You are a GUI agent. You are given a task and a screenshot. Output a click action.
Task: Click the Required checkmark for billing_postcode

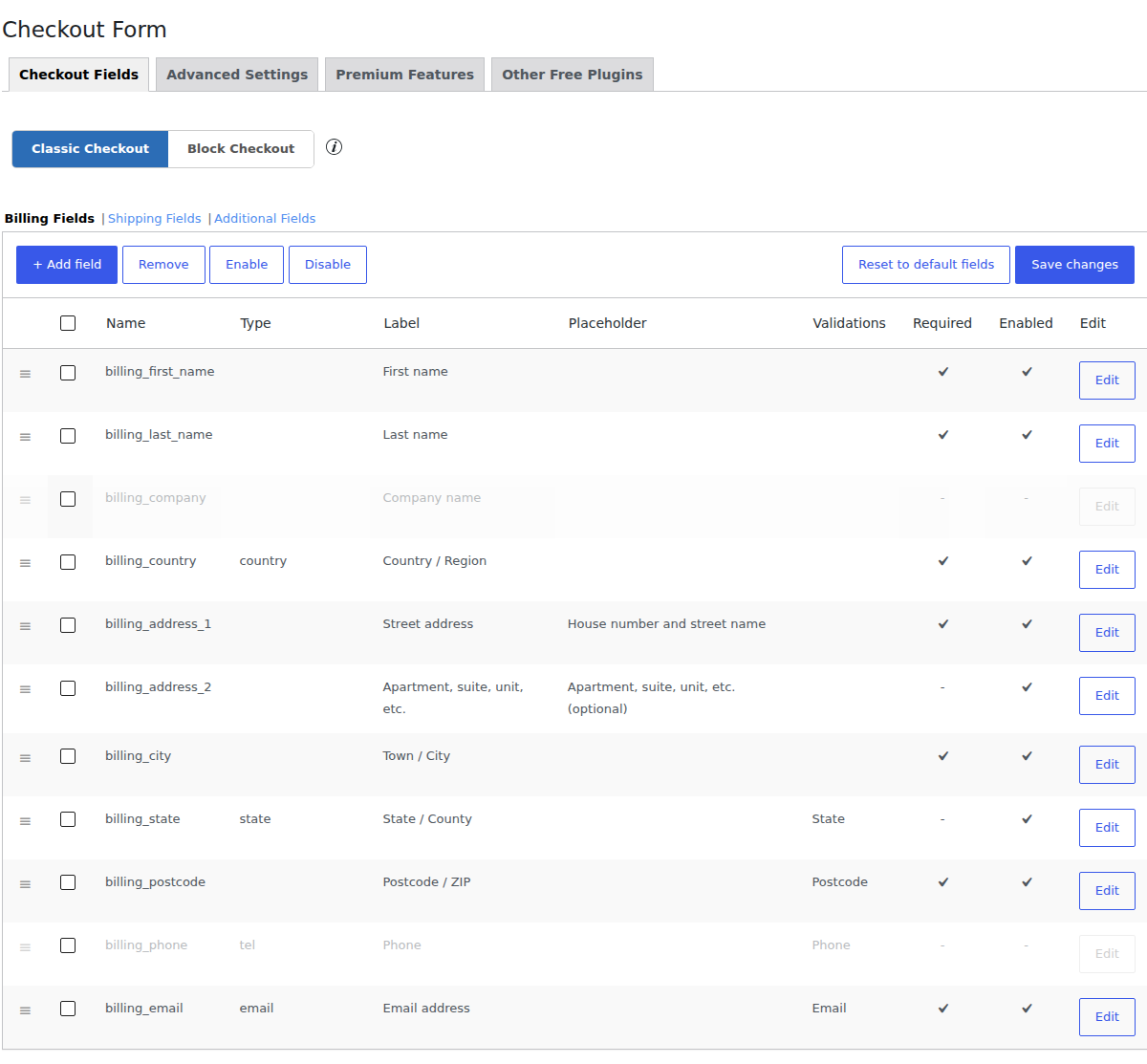(x=943, y=882)
